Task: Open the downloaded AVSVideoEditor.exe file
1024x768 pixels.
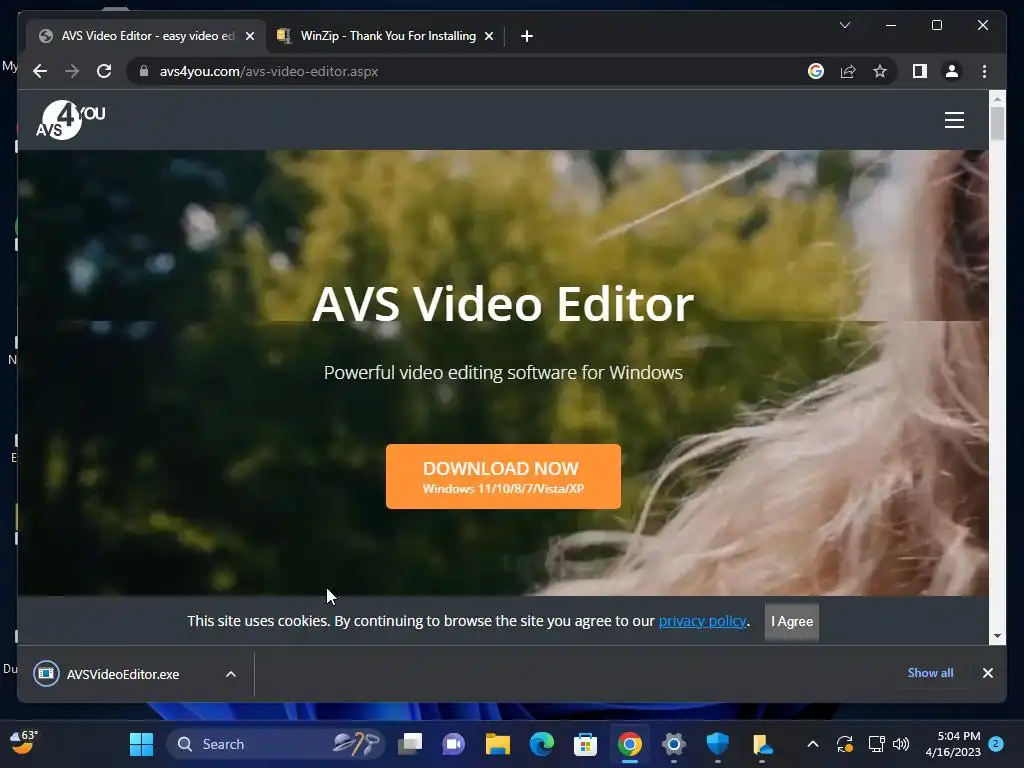Action: click(x=123, y=674)
